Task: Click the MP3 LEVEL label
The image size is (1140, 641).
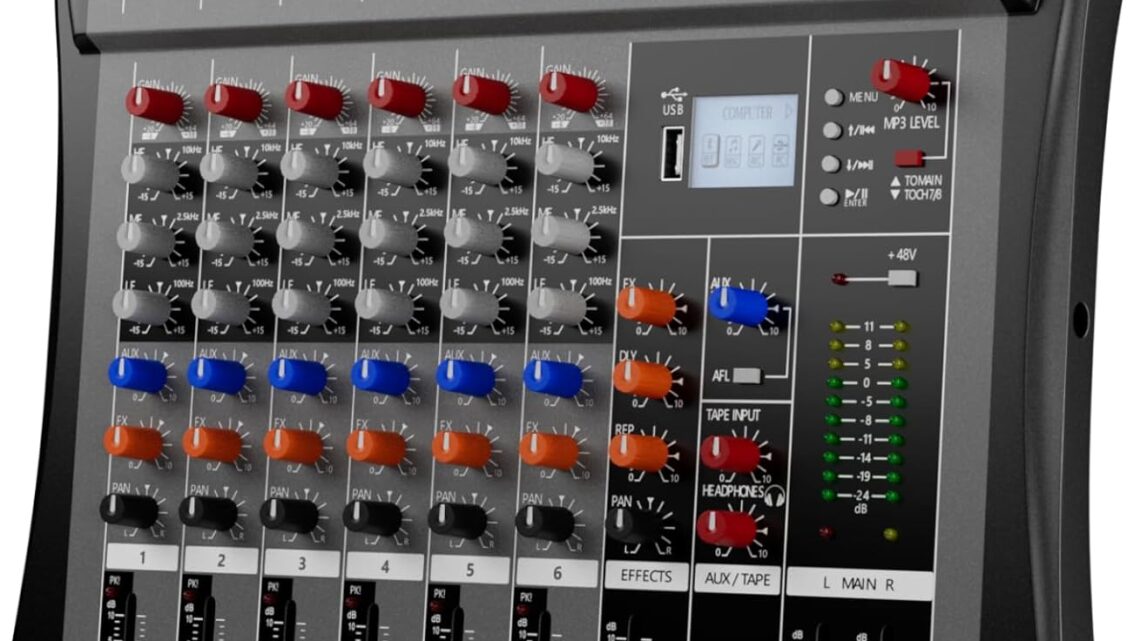Action: [911, 123]
